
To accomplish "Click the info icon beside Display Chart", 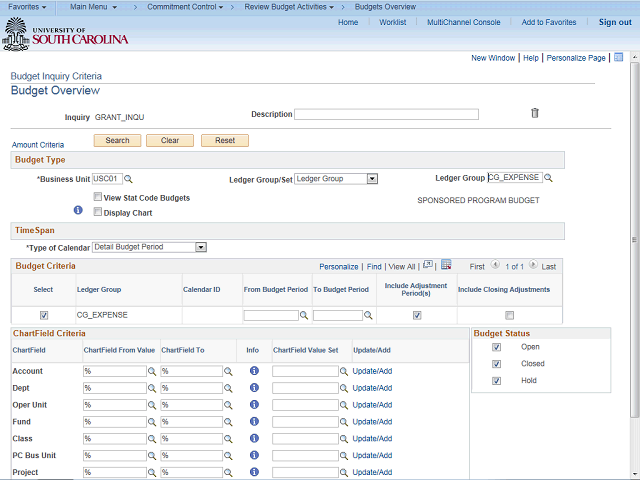I will 78,211.
